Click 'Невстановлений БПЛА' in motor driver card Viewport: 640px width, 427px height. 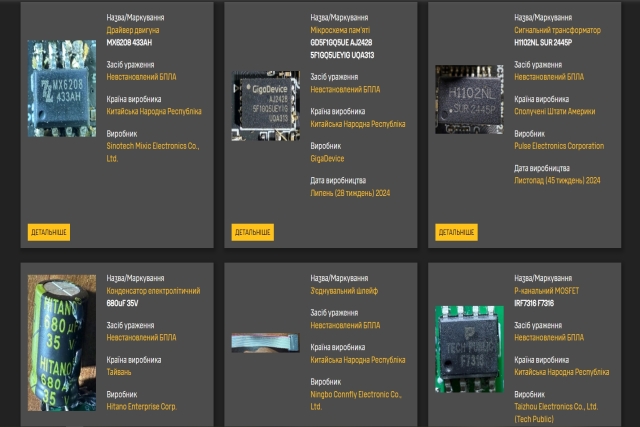(x=141, y=77)
